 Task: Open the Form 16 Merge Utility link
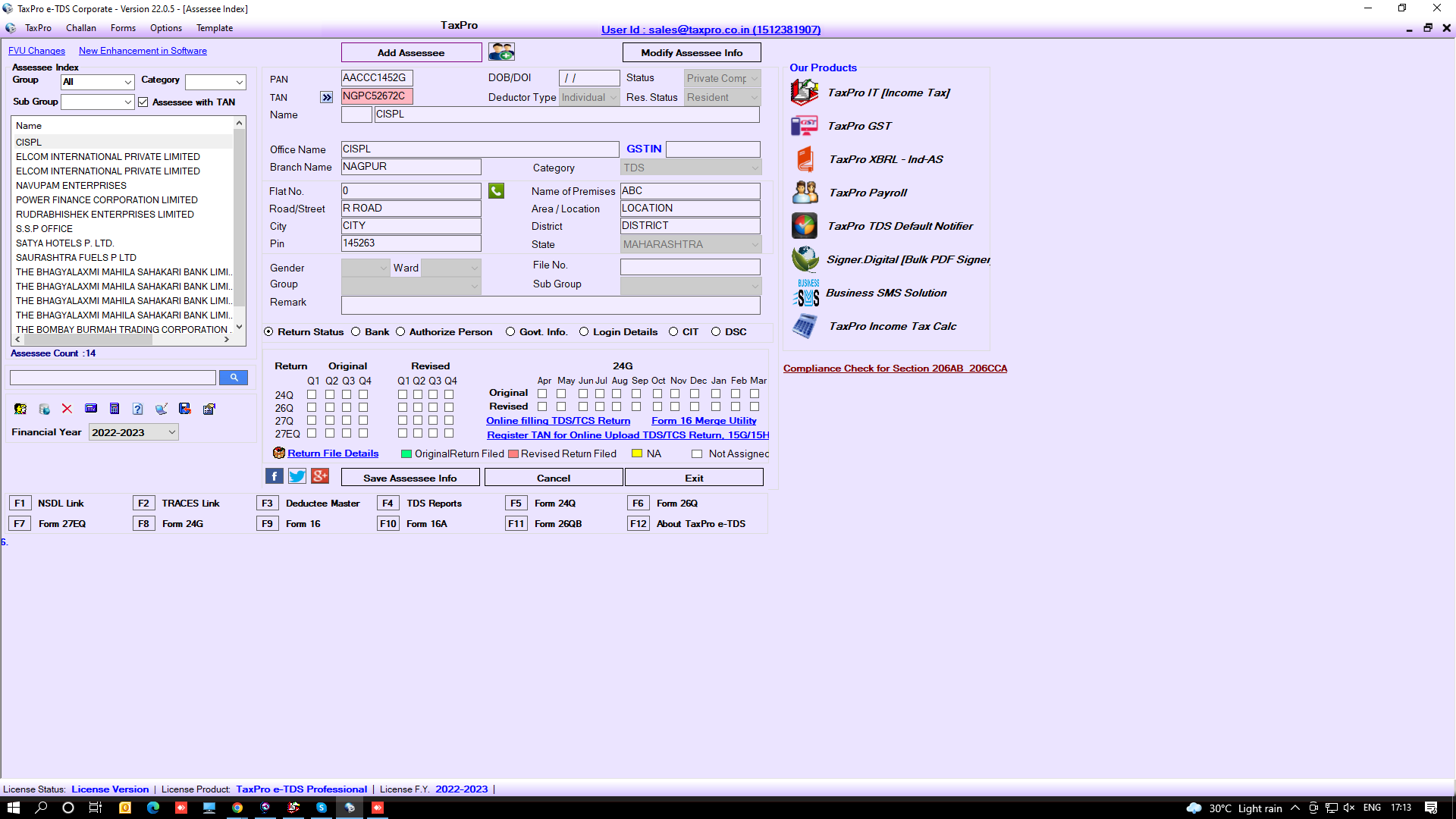704,421
